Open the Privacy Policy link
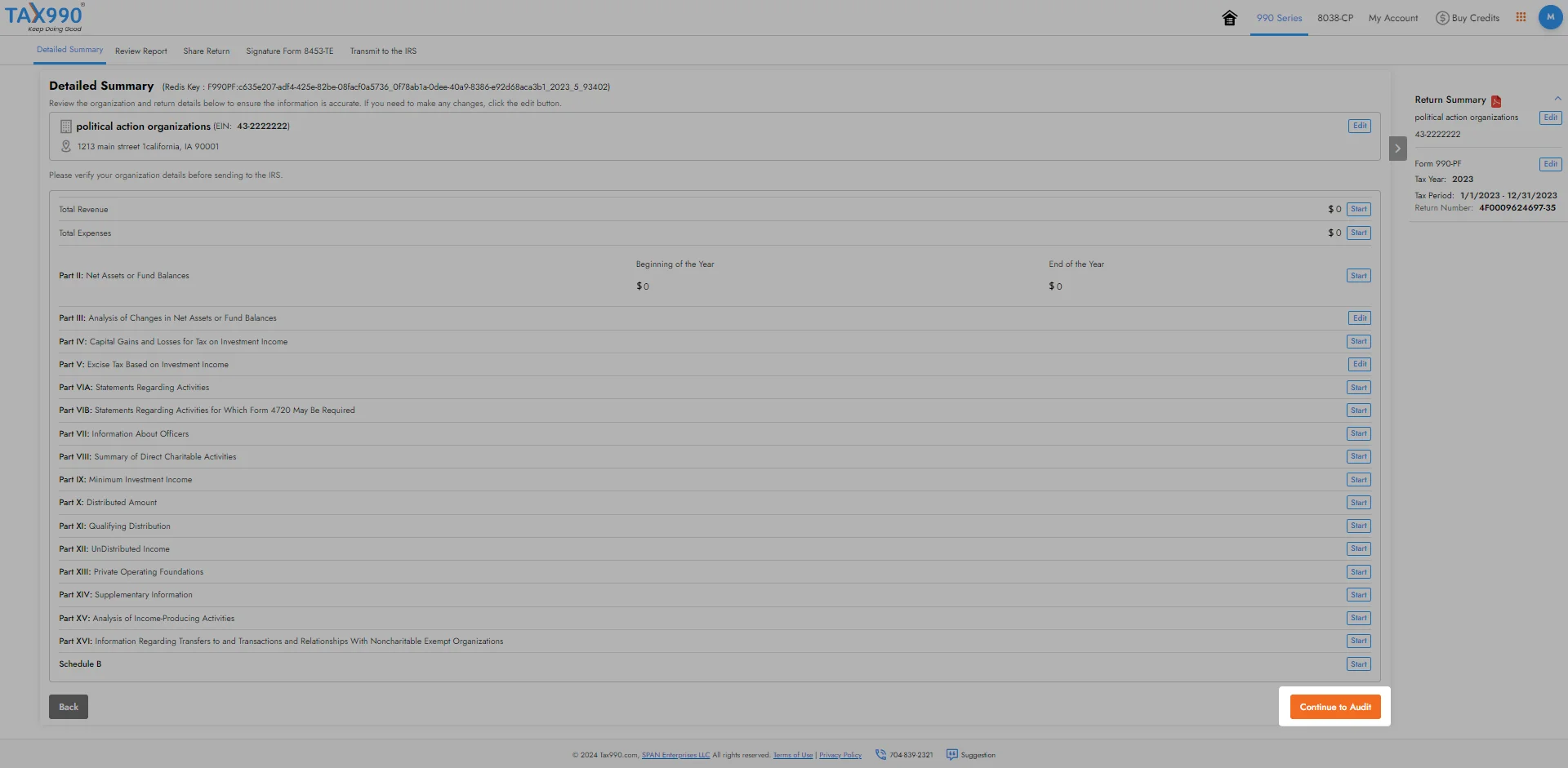1568x768 pixels. (840, 756)
